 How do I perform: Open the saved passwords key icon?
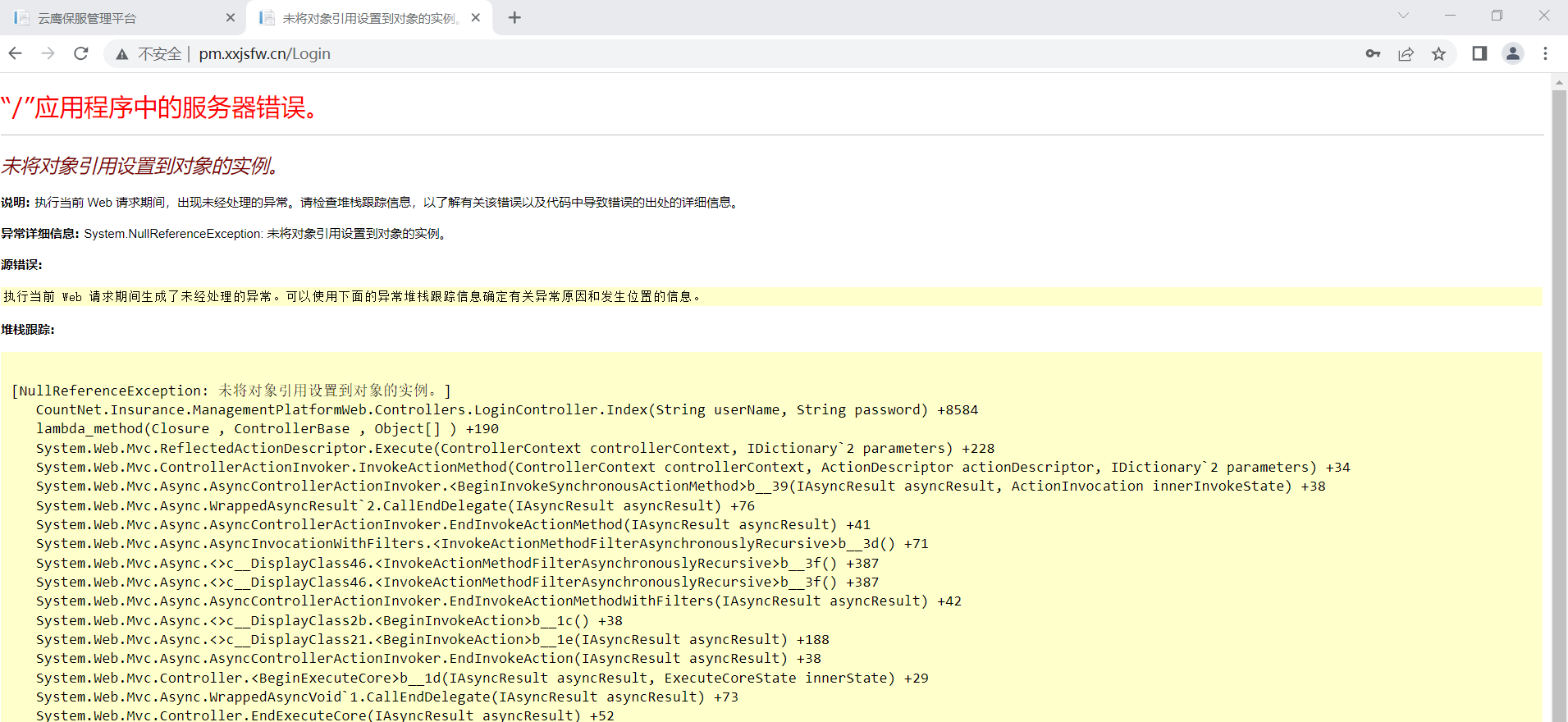[x=1373, y=53]
